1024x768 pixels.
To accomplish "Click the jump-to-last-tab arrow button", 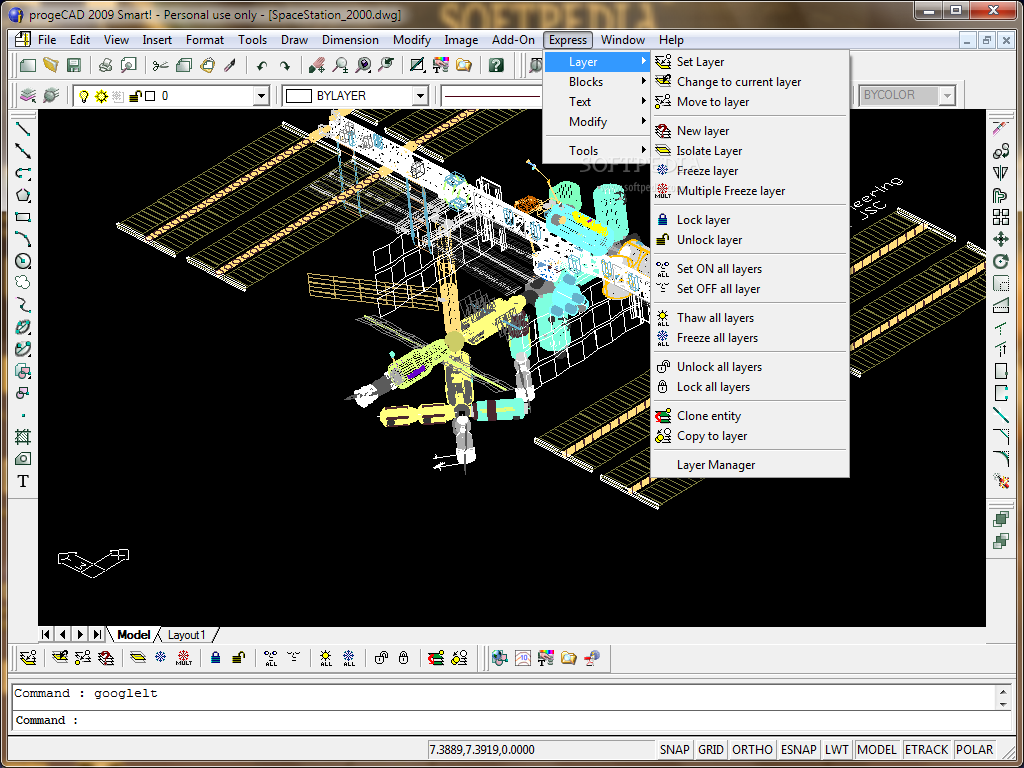I will (x=97, y=634).
